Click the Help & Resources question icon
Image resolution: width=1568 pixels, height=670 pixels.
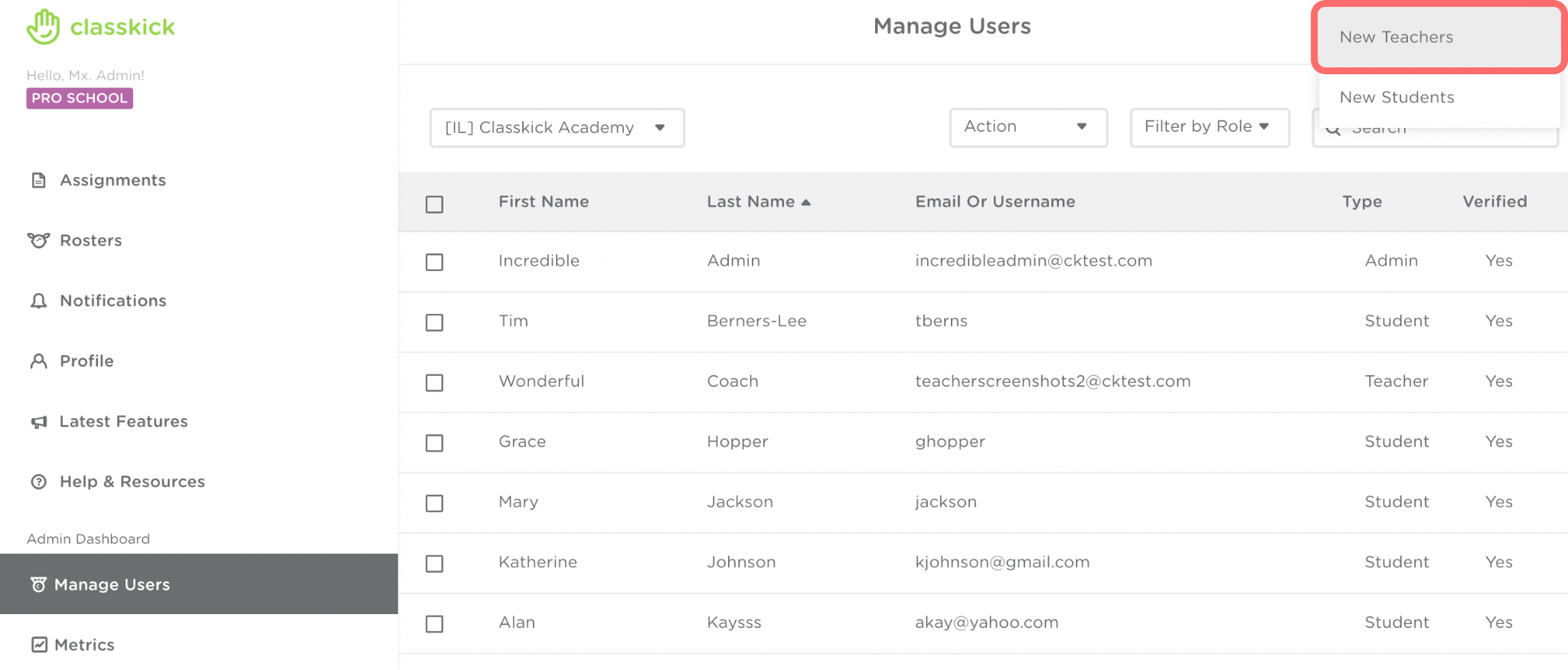coord(38,482)
